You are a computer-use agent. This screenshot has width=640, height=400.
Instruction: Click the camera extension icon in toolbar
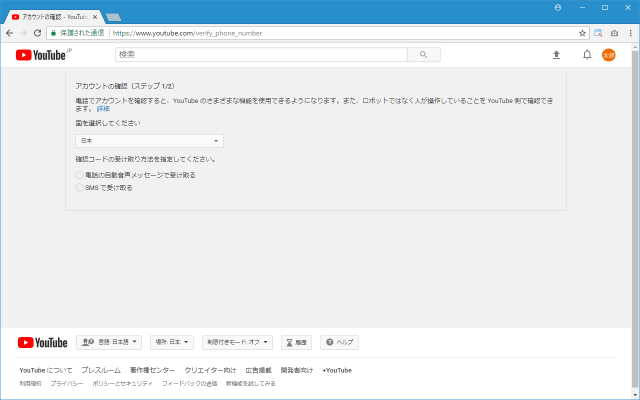point(614,32)
